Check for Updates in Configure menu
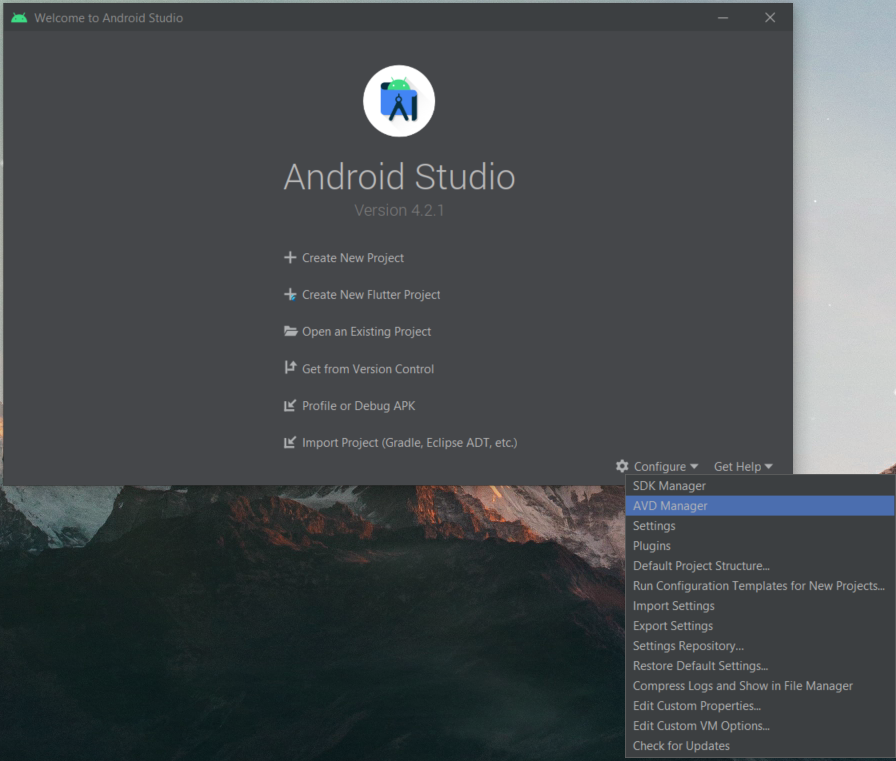Screen dimensions: 896x761 [x=760, y=746]
